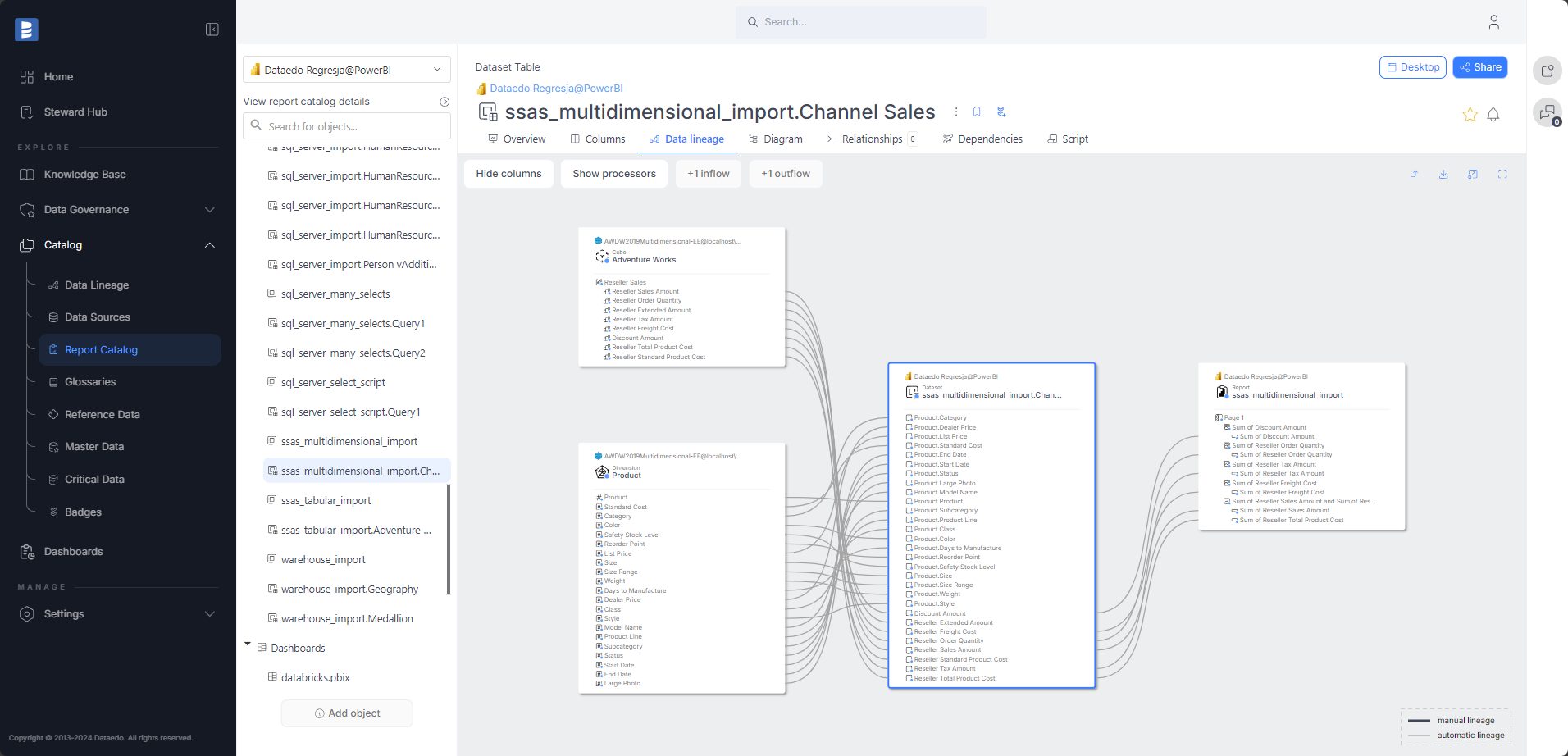
Task: Select the Data lineage tab
Action: click(x=686, y=139)
